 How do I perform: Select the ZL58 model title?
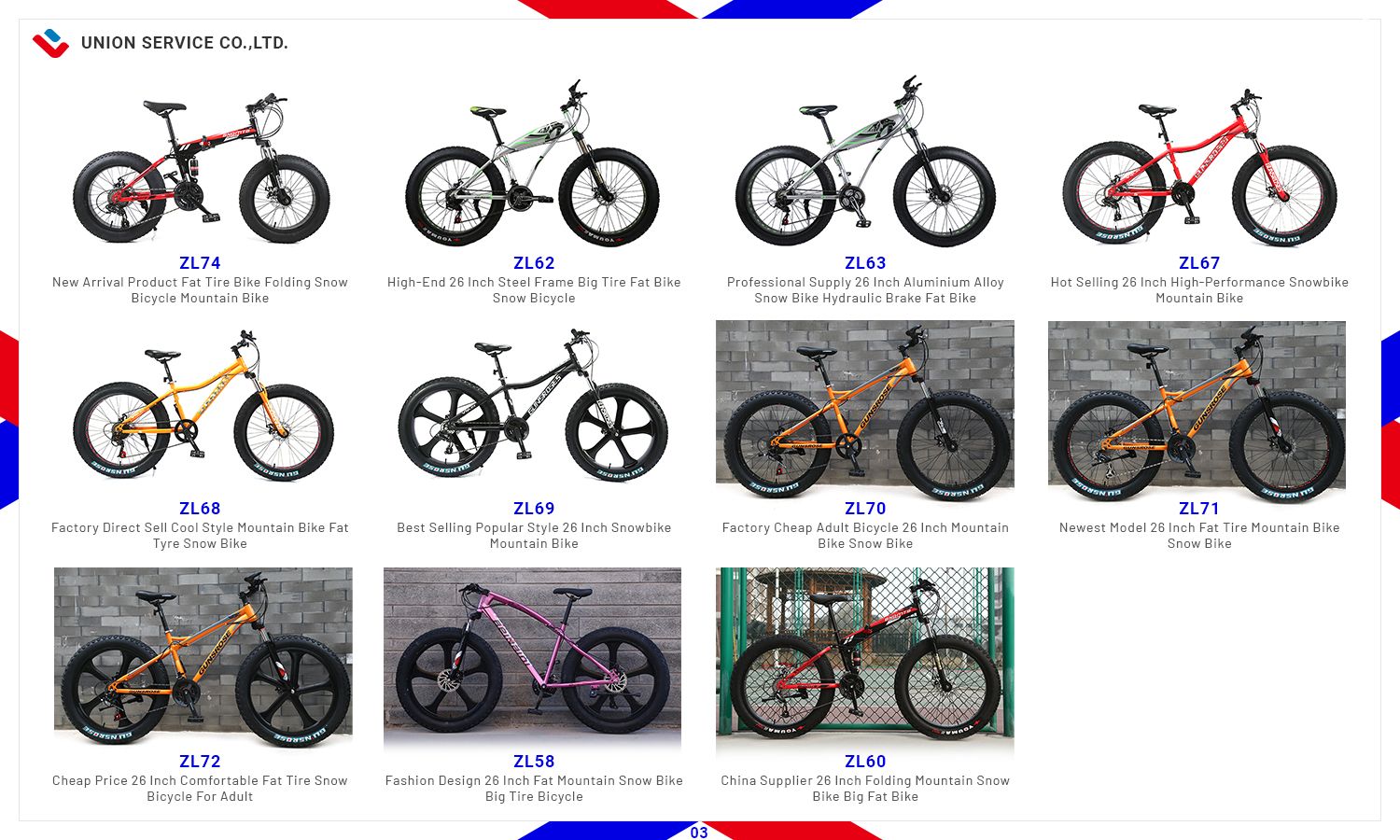tap(534, 762)
